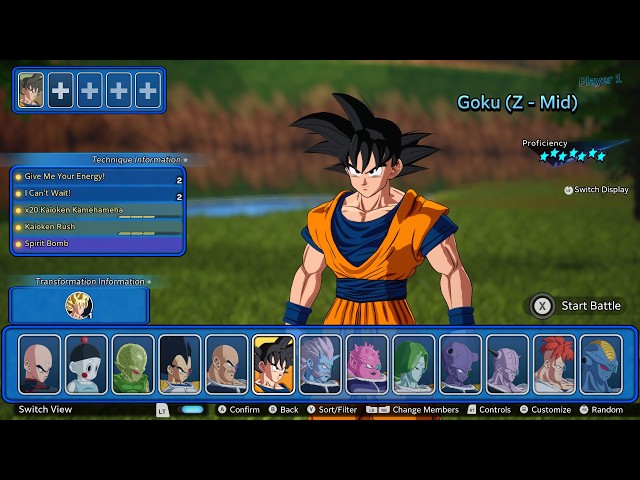Click the A Confirm prompt icon
The width and height of the screenshot is (640, 480).
222,409
